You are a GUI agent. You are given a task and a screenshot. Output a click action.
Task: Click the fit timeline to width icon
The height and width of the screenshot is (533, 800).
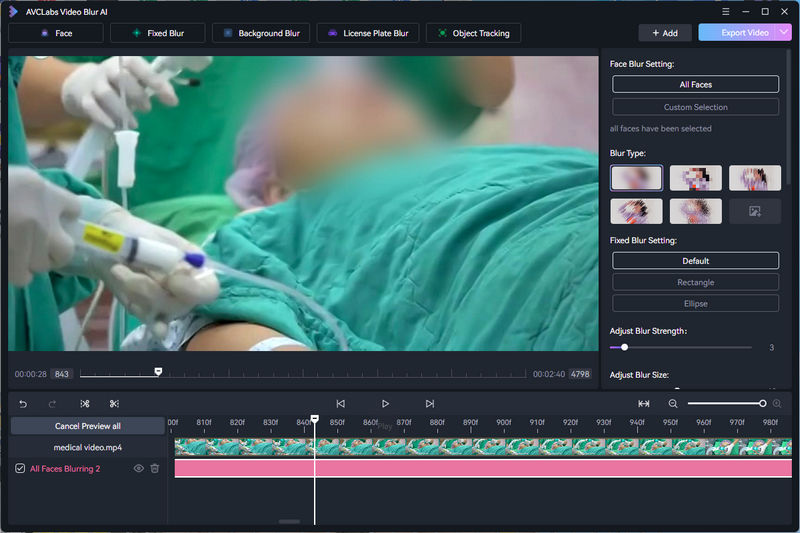[x=644, y=403]
